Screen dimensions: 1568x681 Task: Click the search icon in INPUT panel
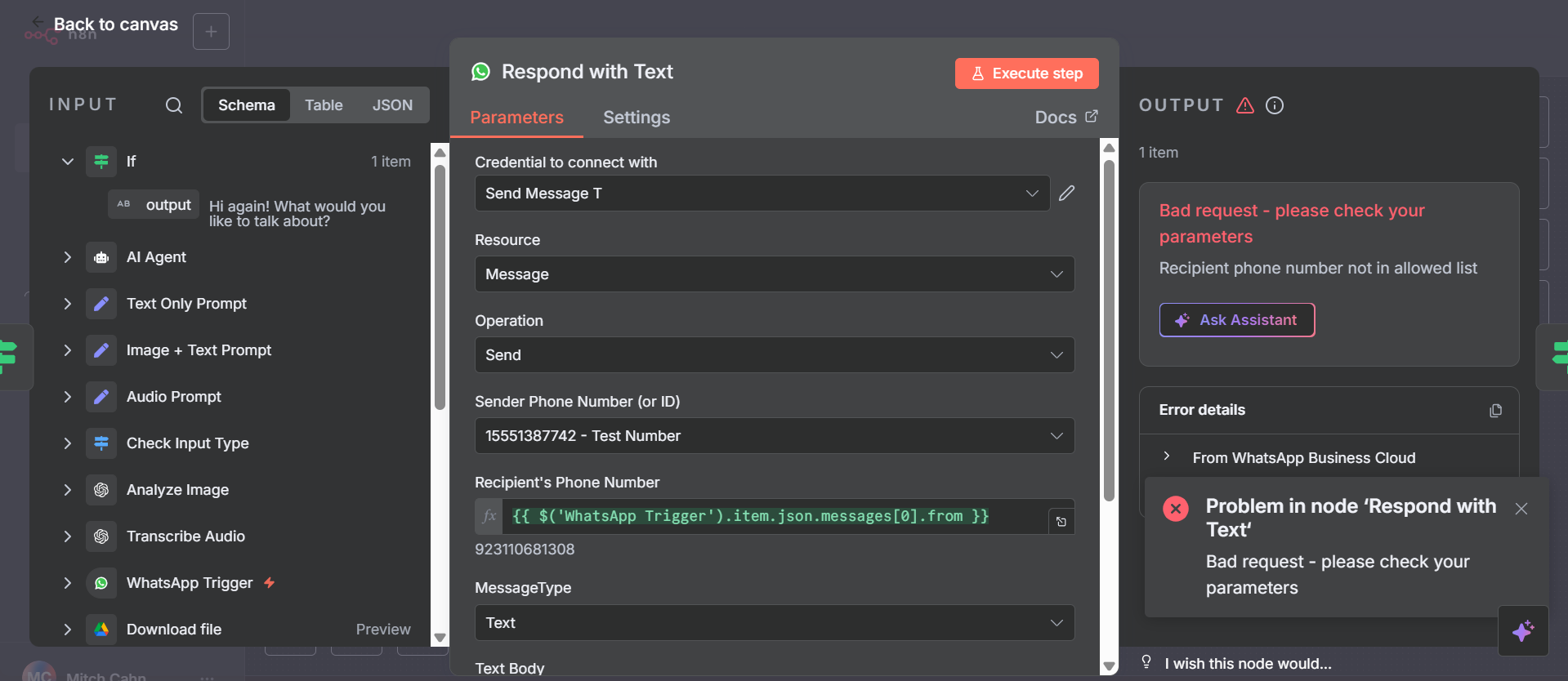coord(173,105)
